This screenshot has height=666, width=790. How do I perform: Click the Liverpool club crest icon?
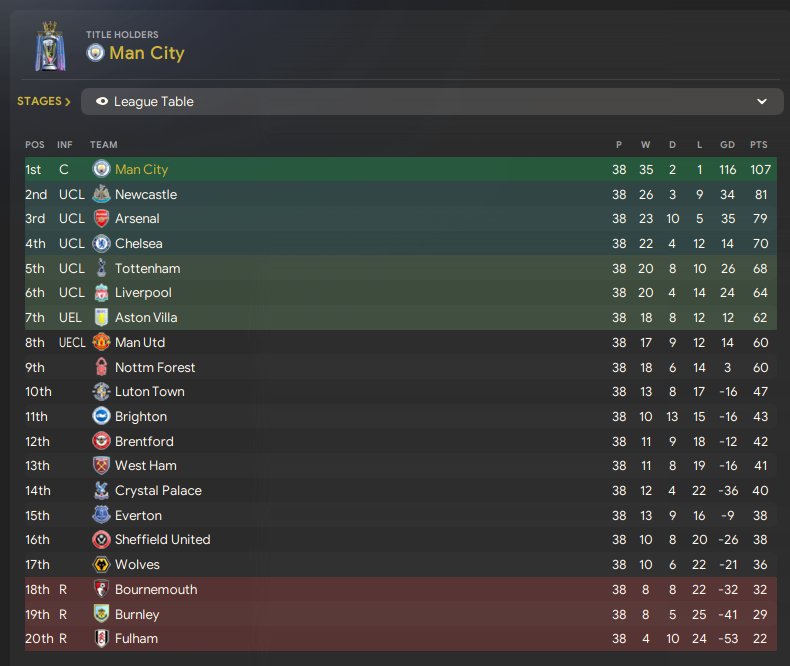point(101,293)
